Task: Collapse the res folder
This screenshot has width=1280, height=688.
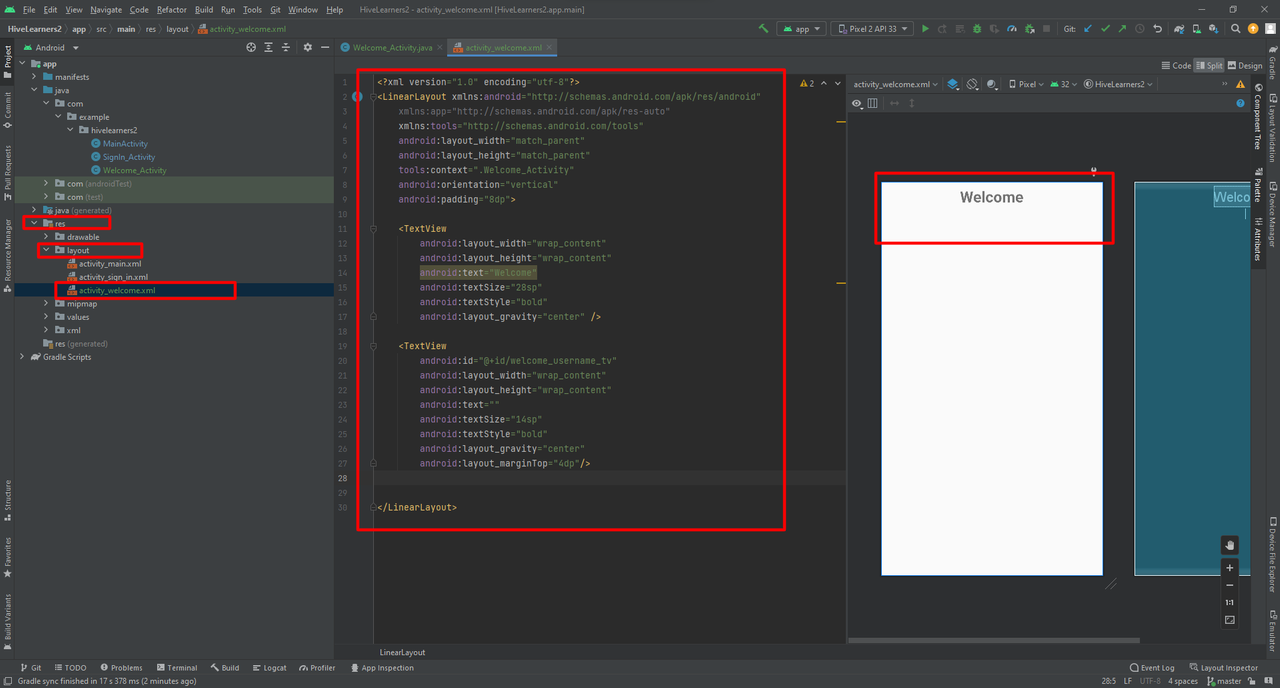Action: click(34, 223)
